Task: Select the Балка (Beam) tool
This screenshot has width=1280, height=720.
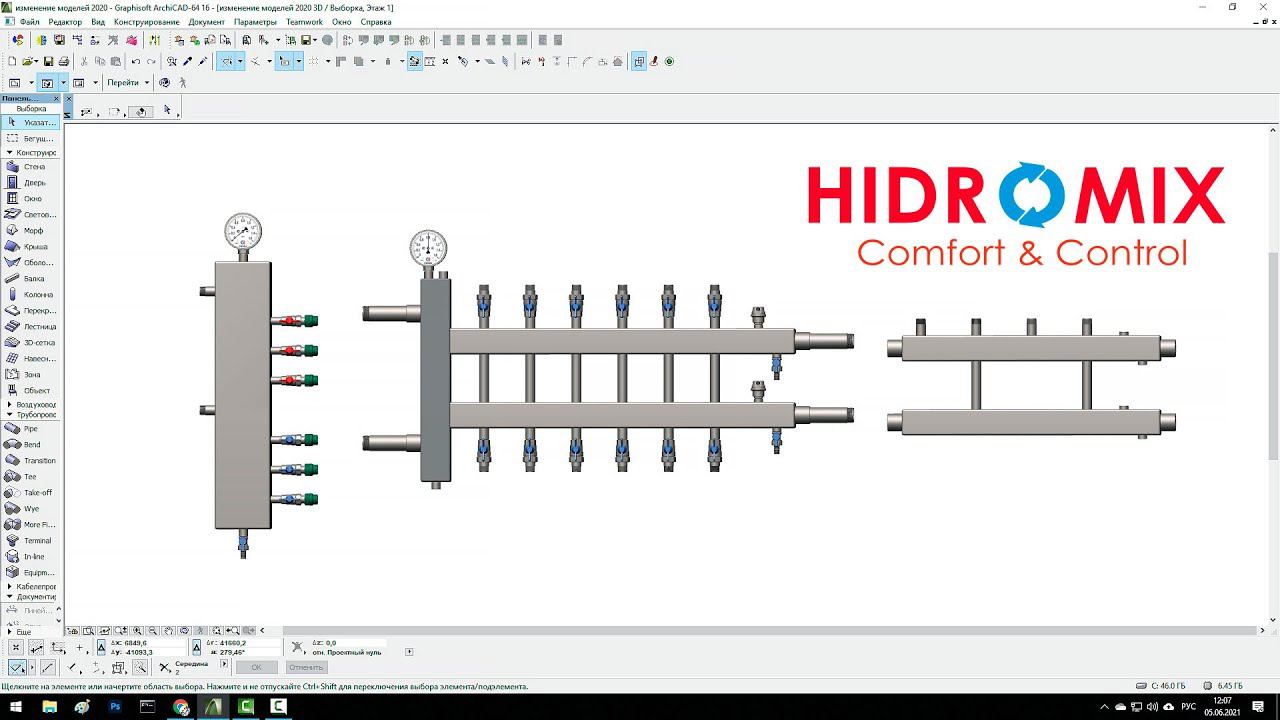Action: [x=30, y=279]
